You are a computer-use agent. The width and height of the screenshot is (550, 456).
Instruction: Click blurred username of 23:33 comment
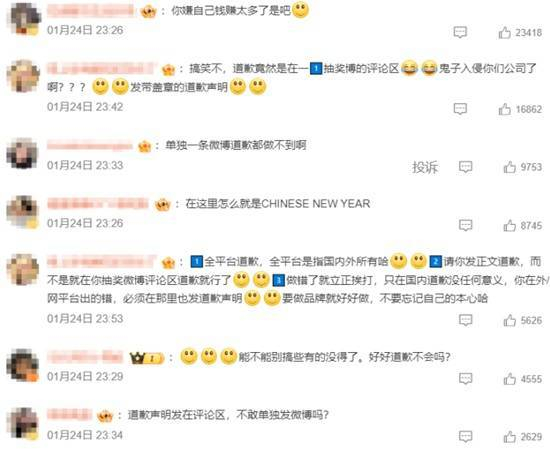pyautogui.click(x=90, y=145)
